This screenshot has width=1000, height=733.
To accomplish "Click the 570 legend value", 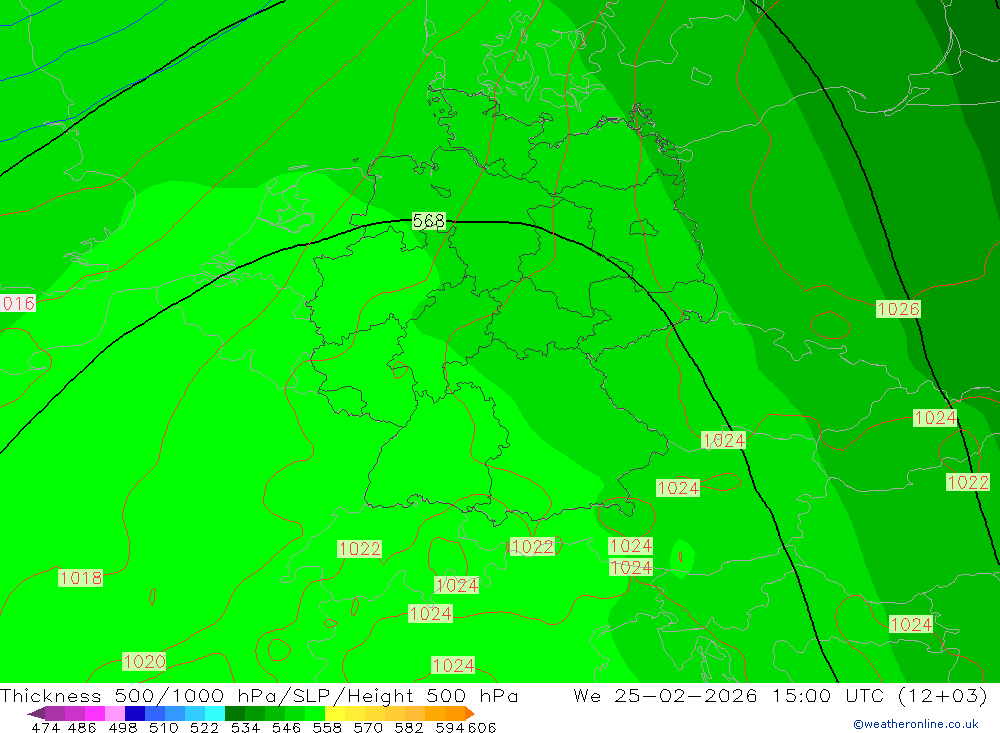I will coord(368,728).
